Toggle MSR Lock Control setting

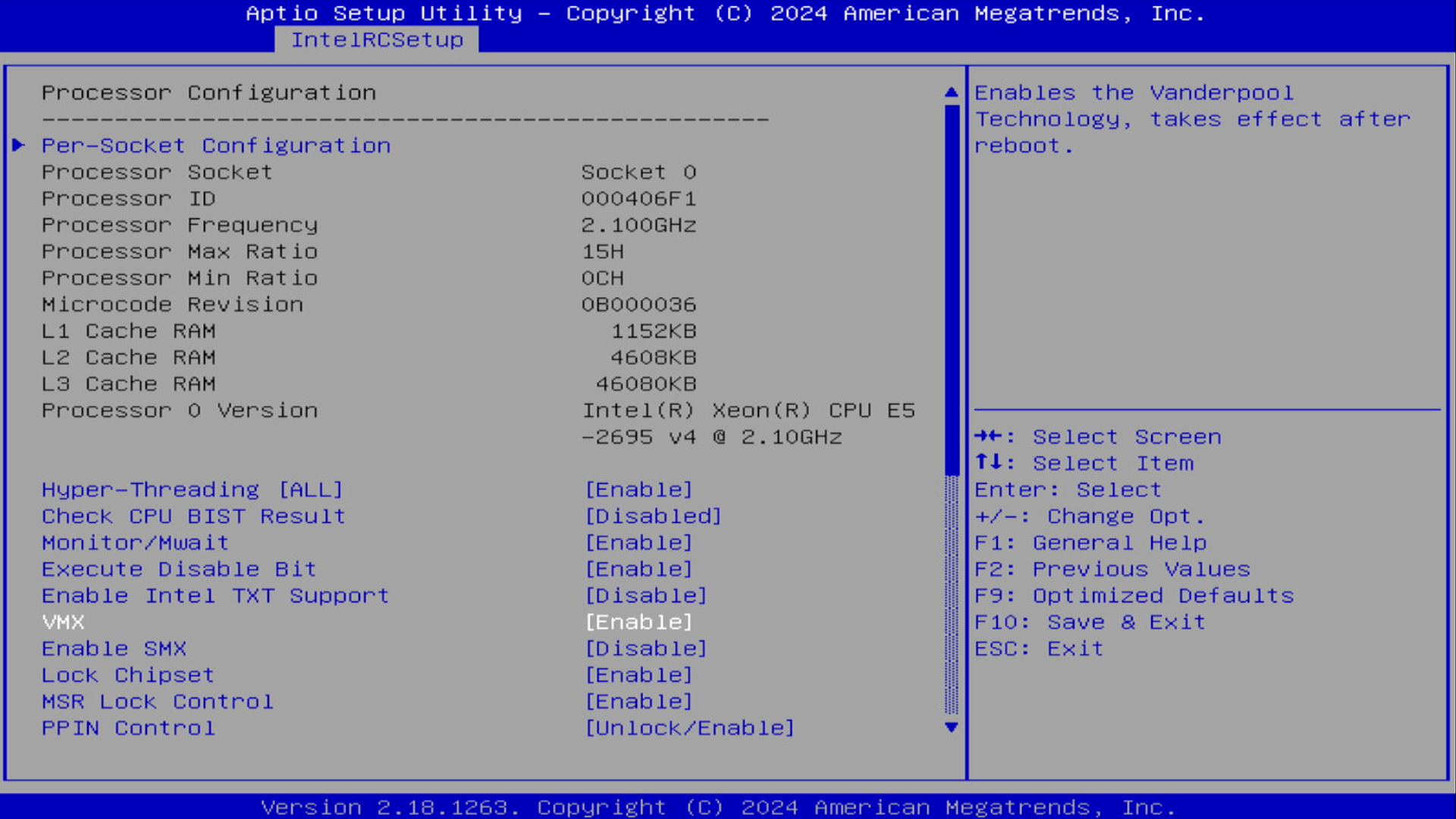click(638, 701)
